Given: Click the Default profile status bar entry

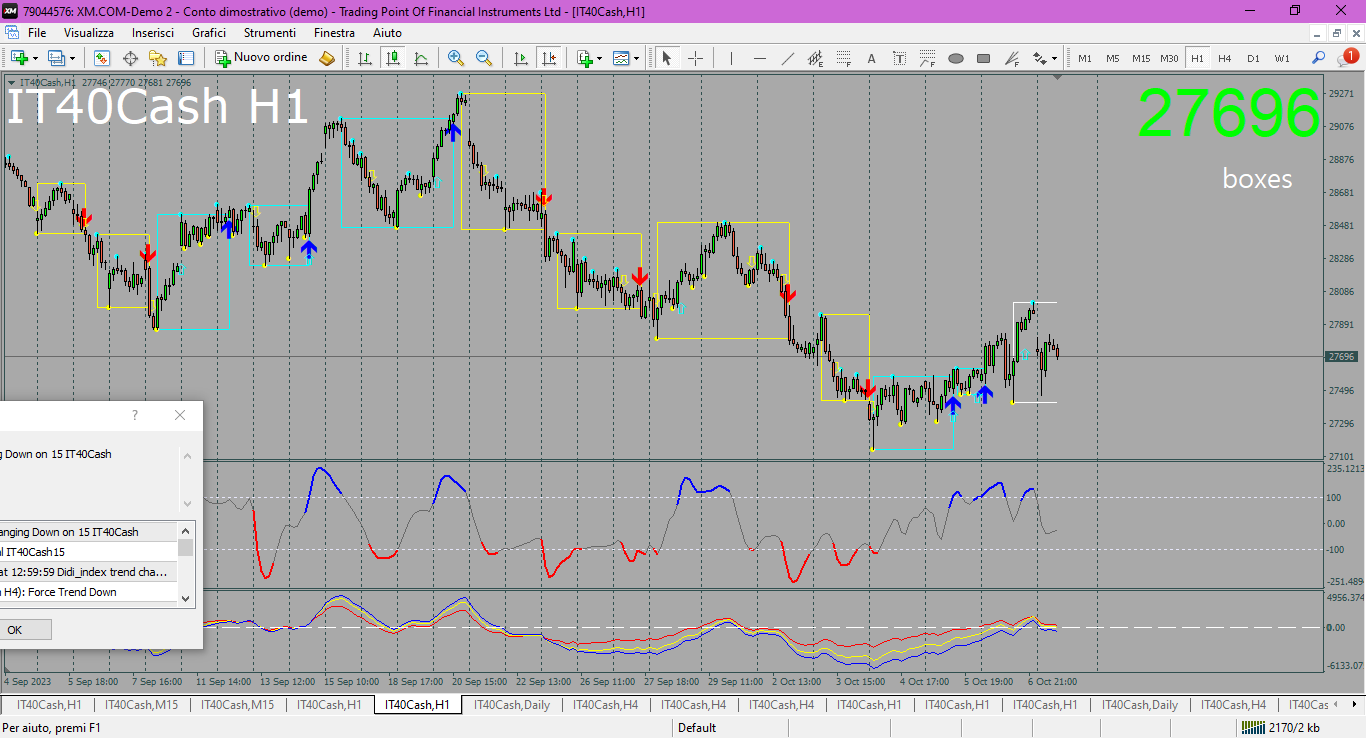Looking at the screenshot, I should (697, 728).
